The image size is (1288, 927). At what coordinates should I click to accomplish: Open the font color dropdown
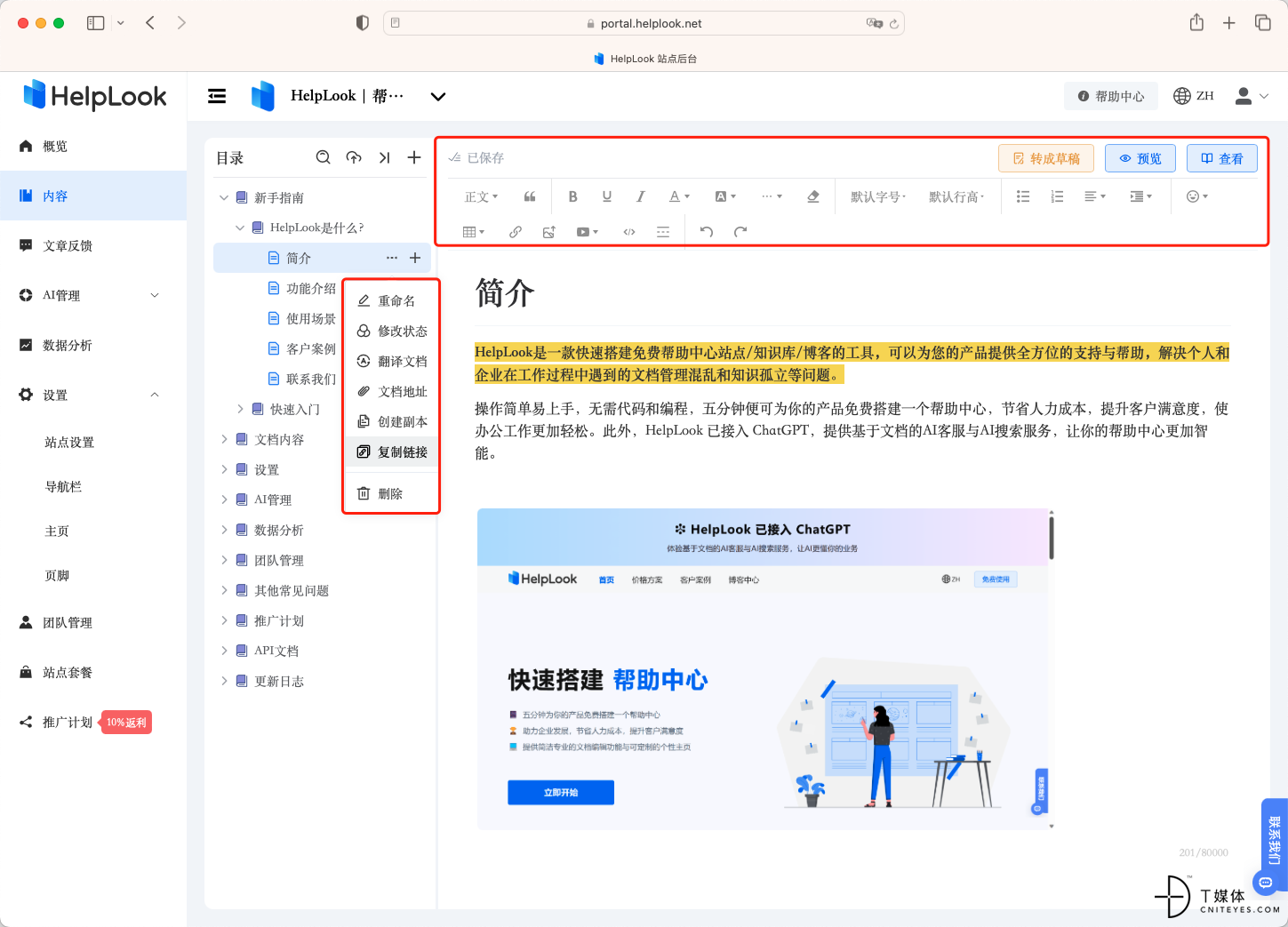[679, 196]
